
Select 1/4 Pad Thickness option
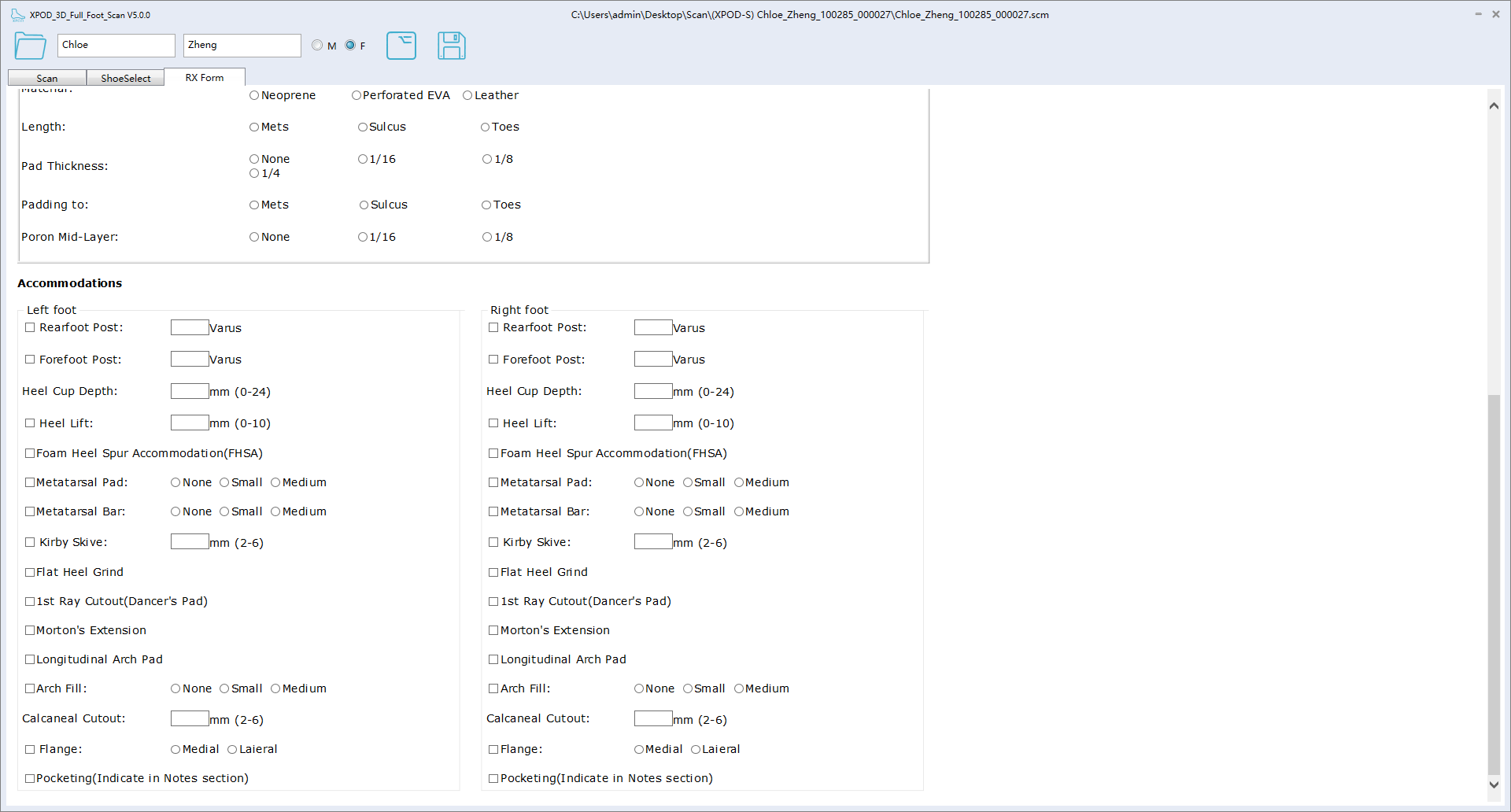click(254, 174)
